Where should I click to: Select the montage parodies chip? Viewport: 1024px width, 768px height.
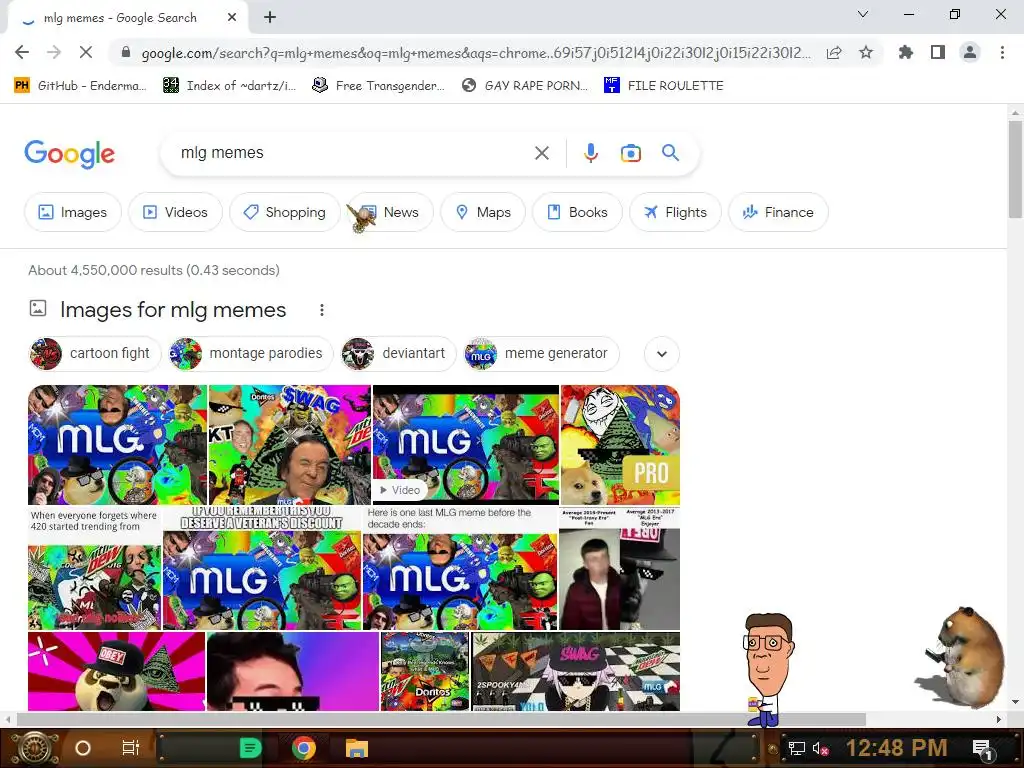tap(251, 354)
